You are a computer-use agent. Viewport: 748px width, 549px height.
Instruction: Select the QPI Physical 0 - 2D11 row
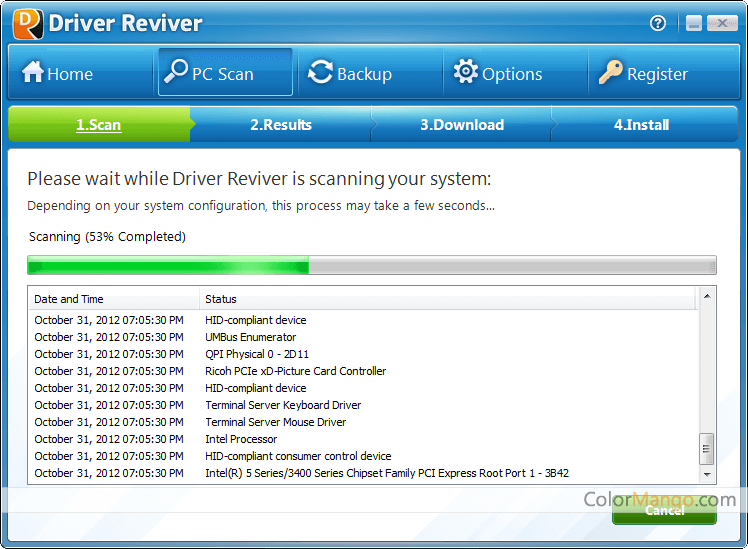pos(364,354)
